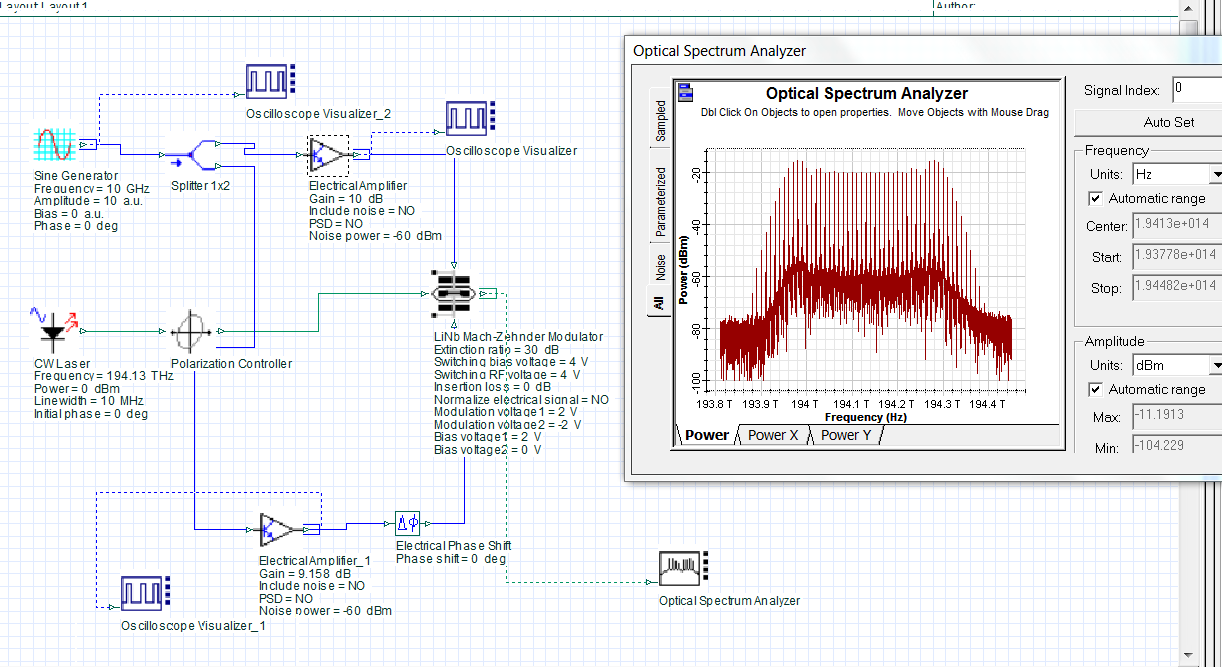Click the 'Frequency = 10 GHz' sine generator text

pos(91,188)
